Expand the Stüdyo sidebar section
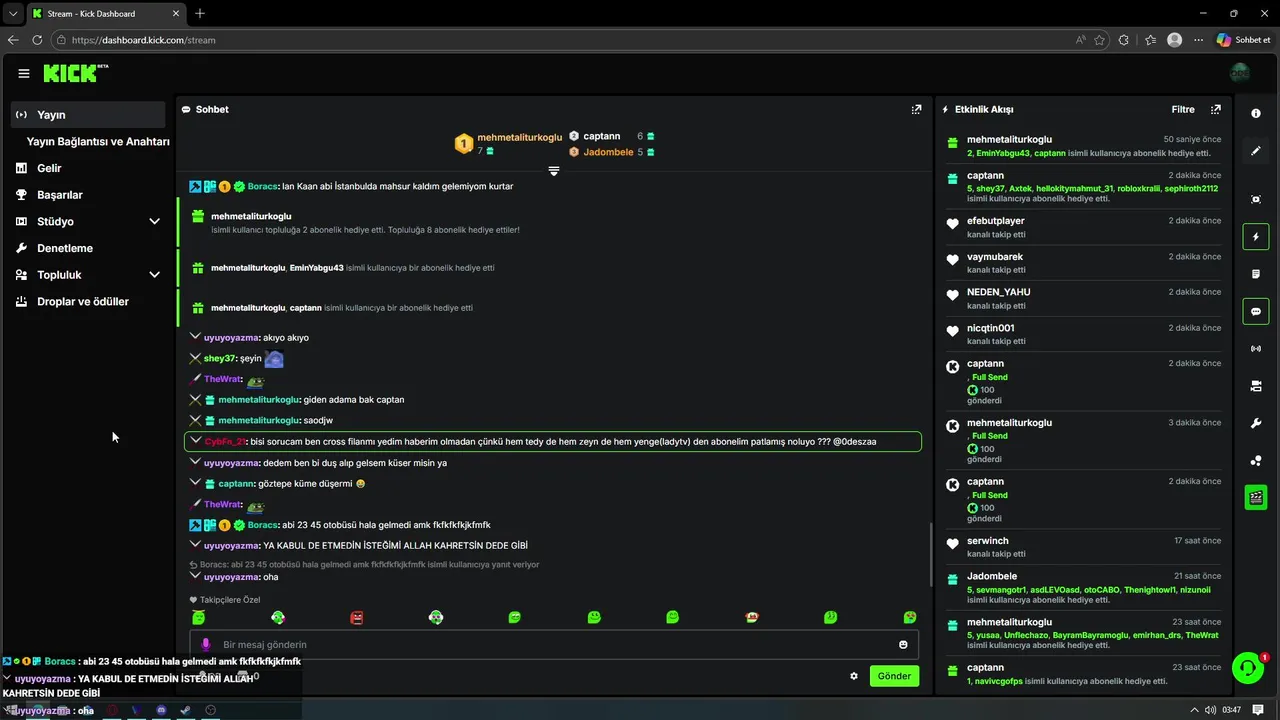The height and width of the screenshot is (720, 1280). 154,221
